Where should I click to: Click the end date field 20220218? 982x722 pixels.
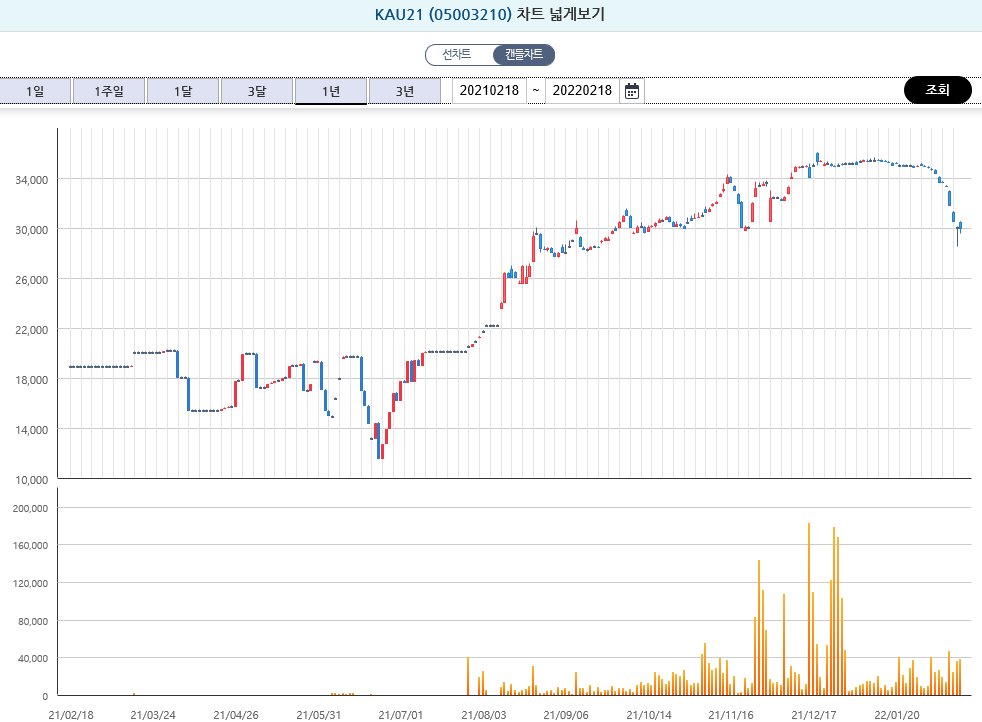[582, 91]
